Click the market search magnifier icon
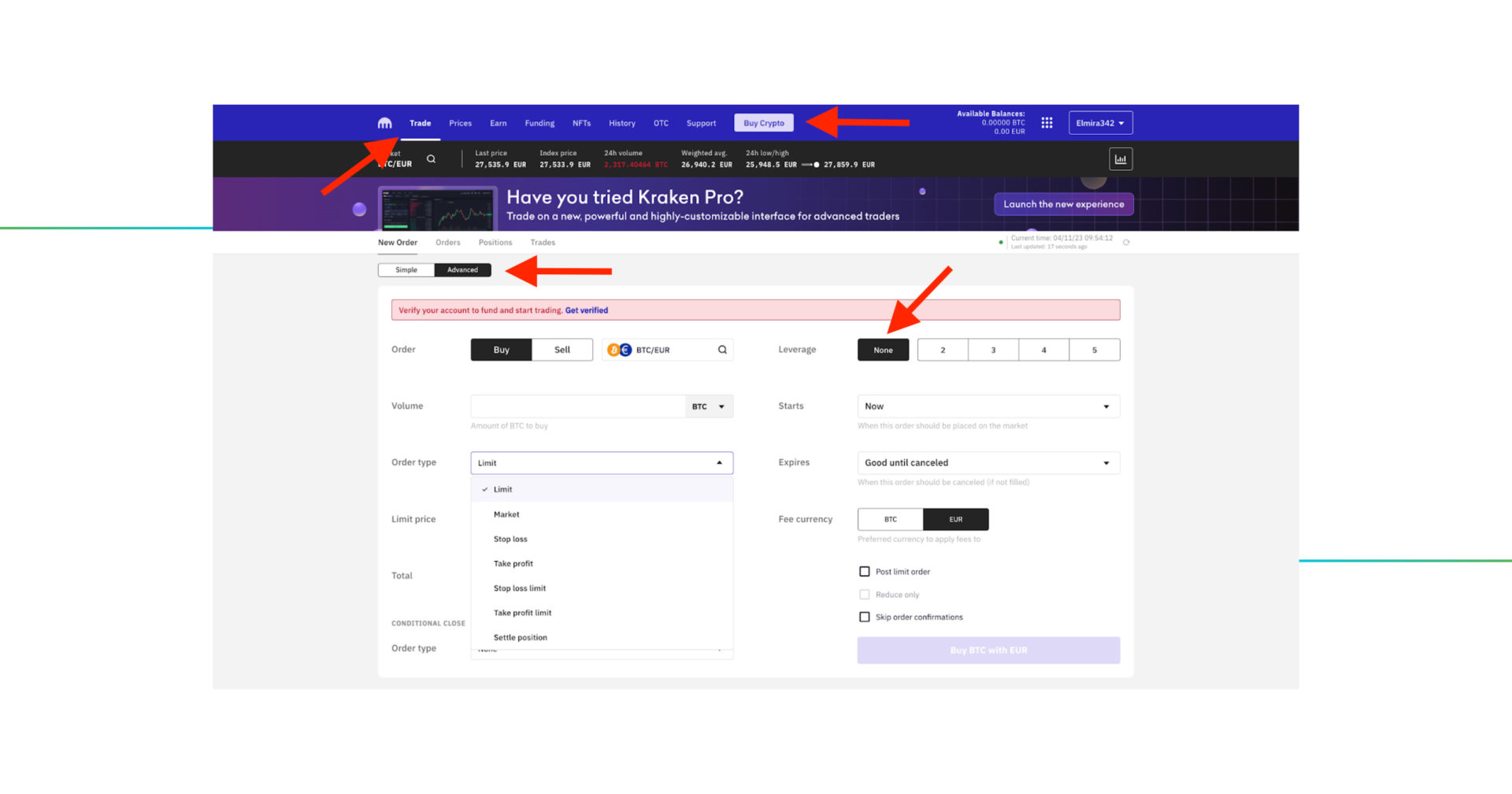 point(431,159)
